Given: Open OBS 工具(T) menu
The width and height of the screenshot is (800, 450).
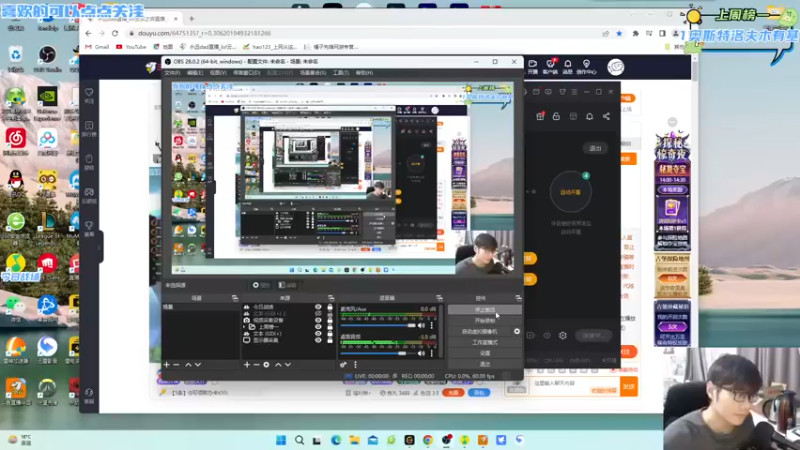Looking at the screenshot, I should pyautogui.click(x=341, y=73).
